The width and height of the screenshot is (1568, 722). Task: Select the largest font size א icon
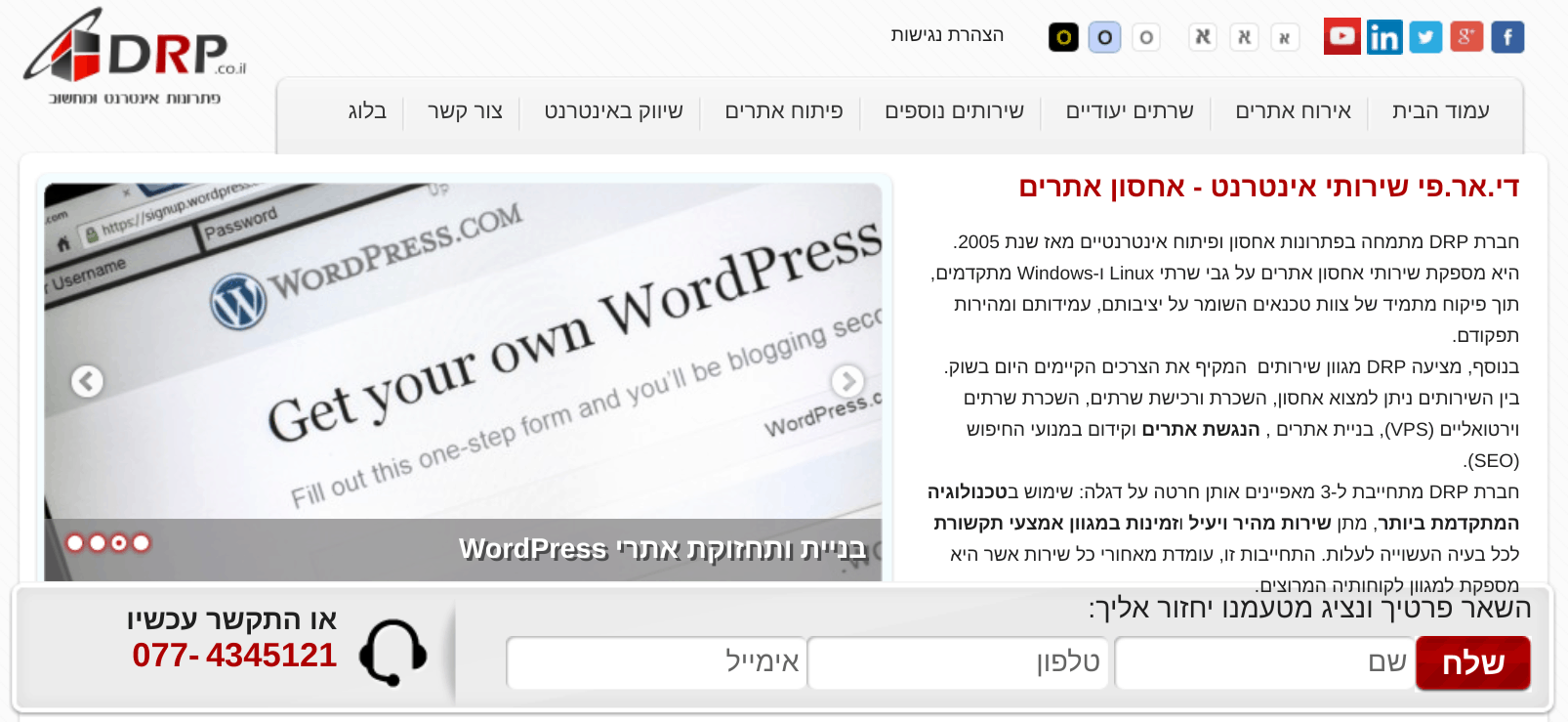pos(1203,37)
